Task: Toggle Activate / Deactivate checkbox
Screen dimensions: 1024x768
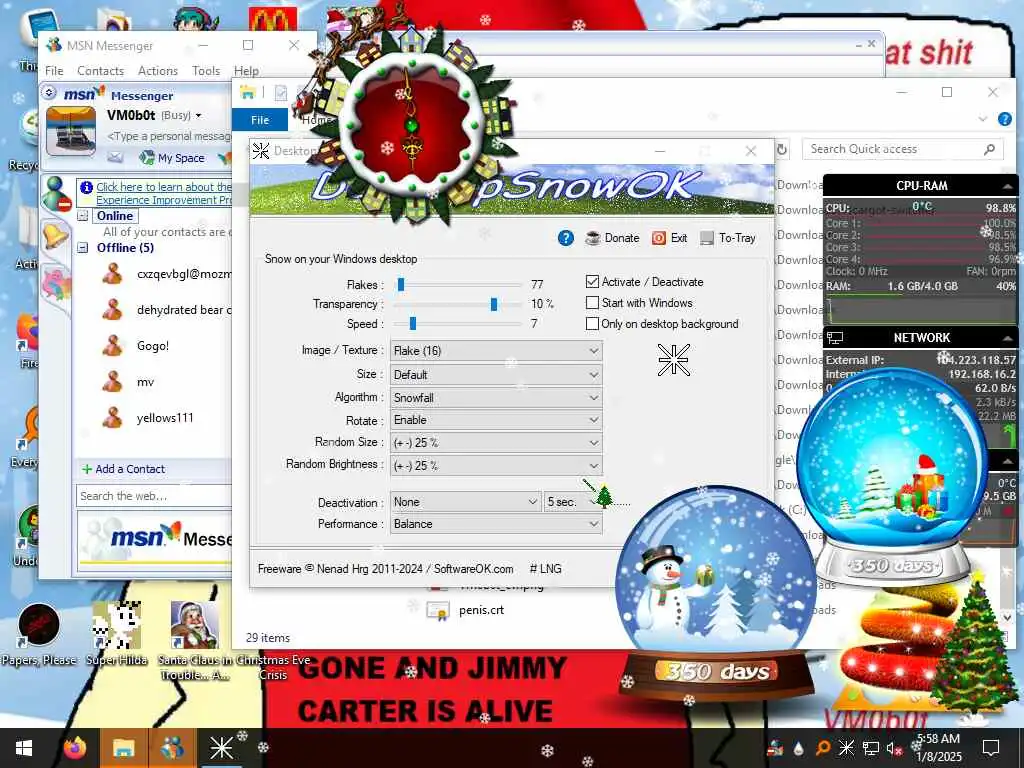Action: [x=592, y=281]
